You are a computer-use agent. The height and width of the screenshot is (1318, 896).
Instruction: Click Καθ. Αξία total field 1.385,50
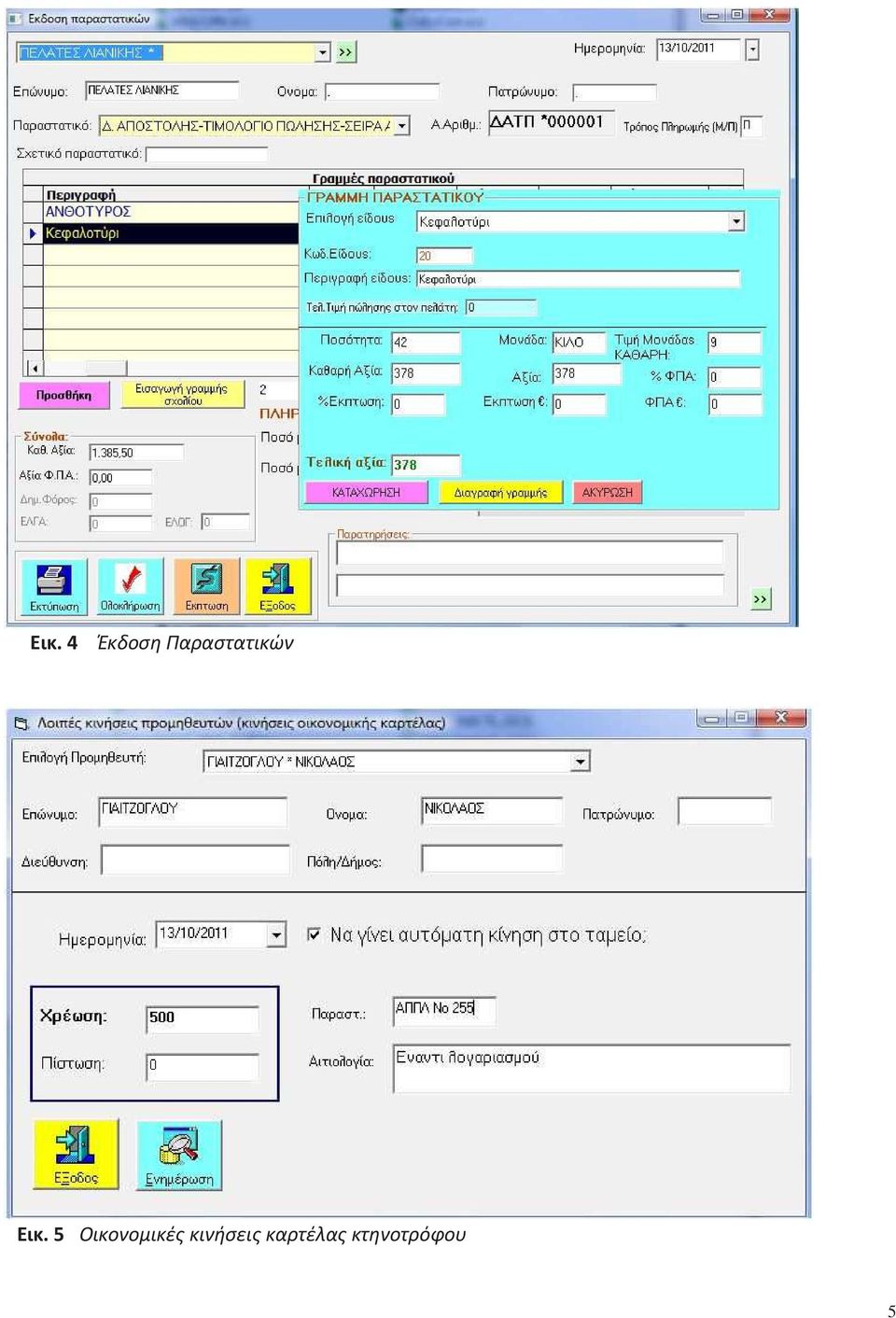(x=136, y=453)
